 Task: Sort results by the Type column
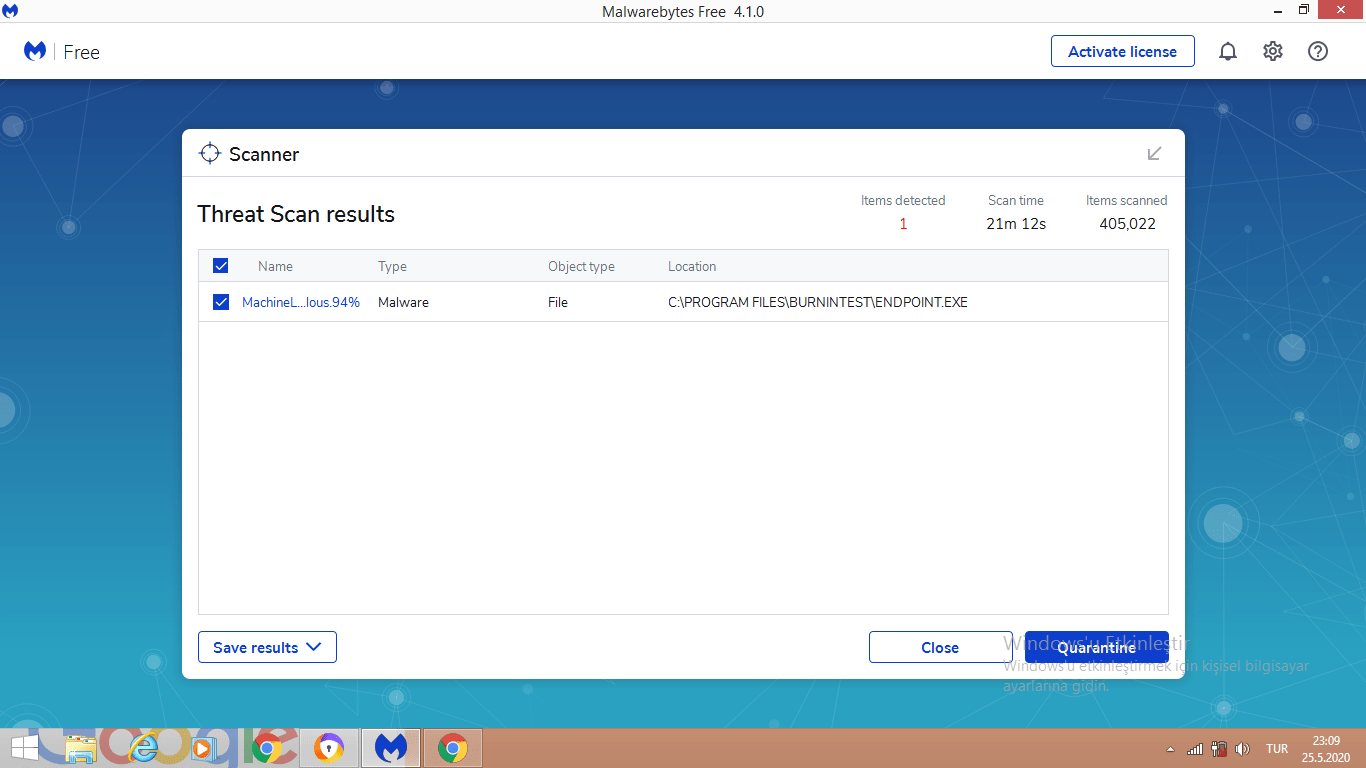point(392,267)
